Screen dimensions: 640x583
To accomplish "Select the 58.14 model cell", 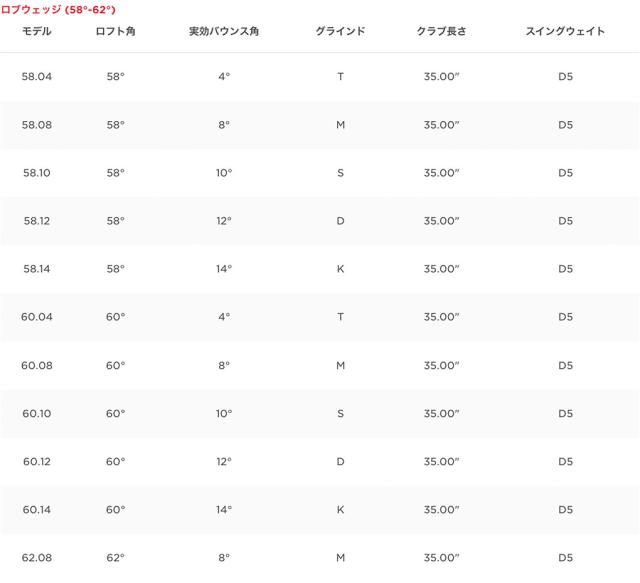I will 36,269.
